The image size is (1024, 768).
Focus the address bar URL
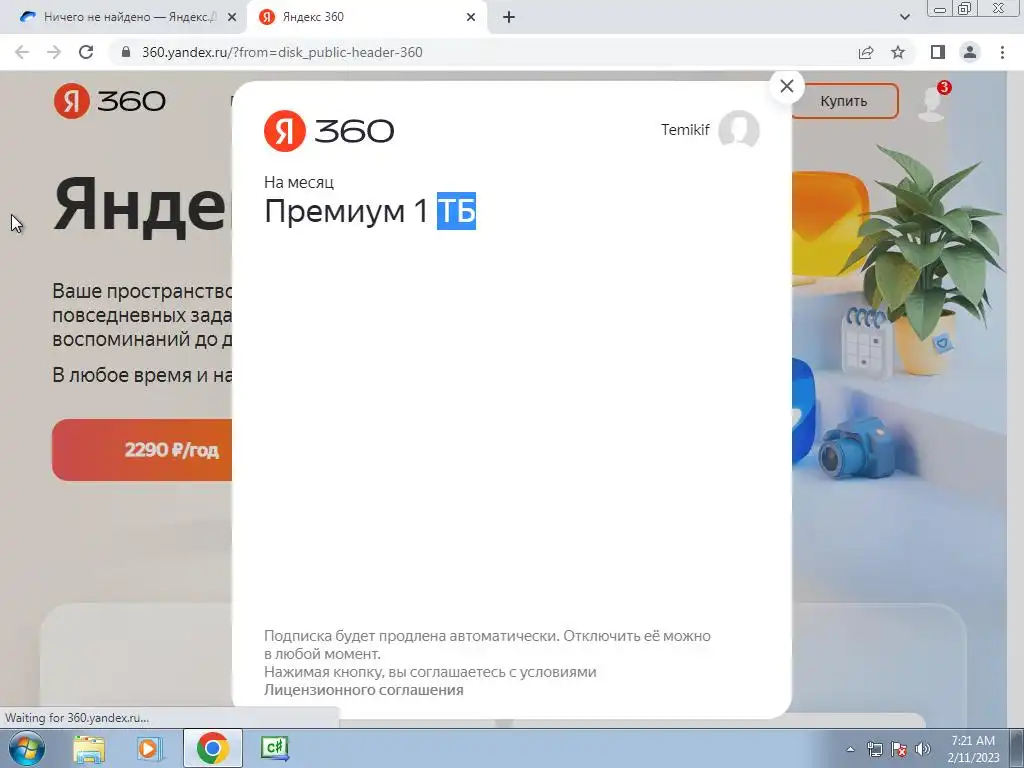[x=282, y=52]
